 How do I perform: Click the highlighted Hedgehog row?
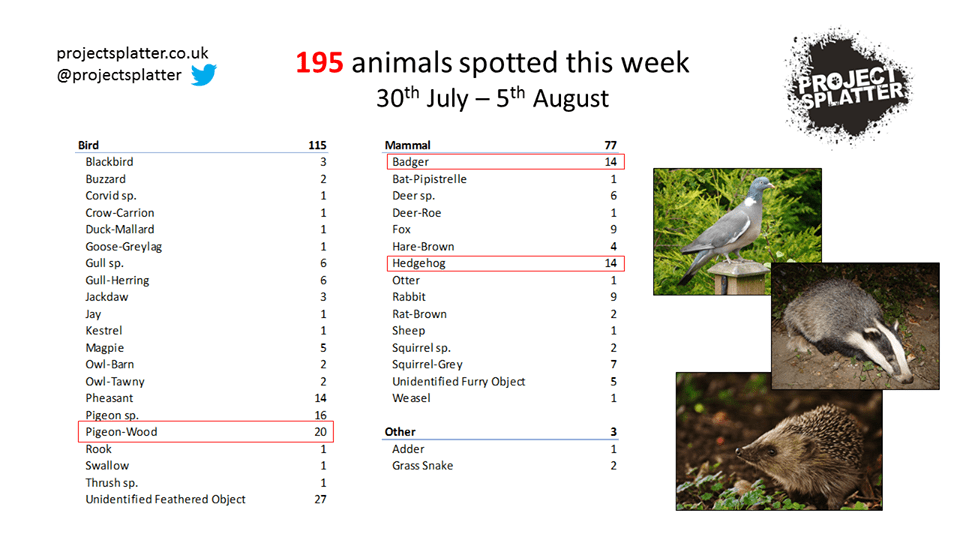[x=504, y=263]
